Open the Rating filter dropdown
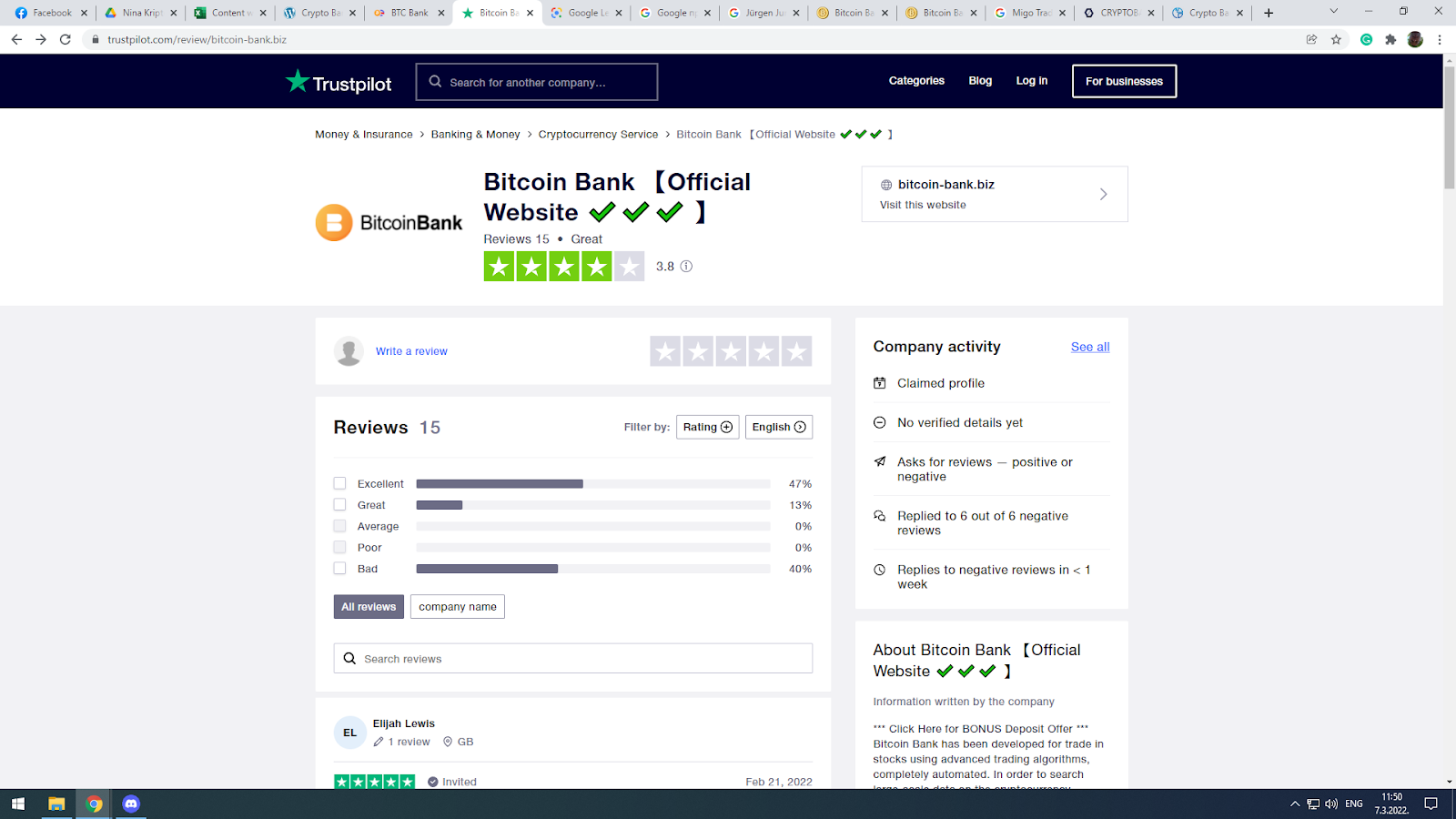The image size is (1456, 819). click(707, 427)
